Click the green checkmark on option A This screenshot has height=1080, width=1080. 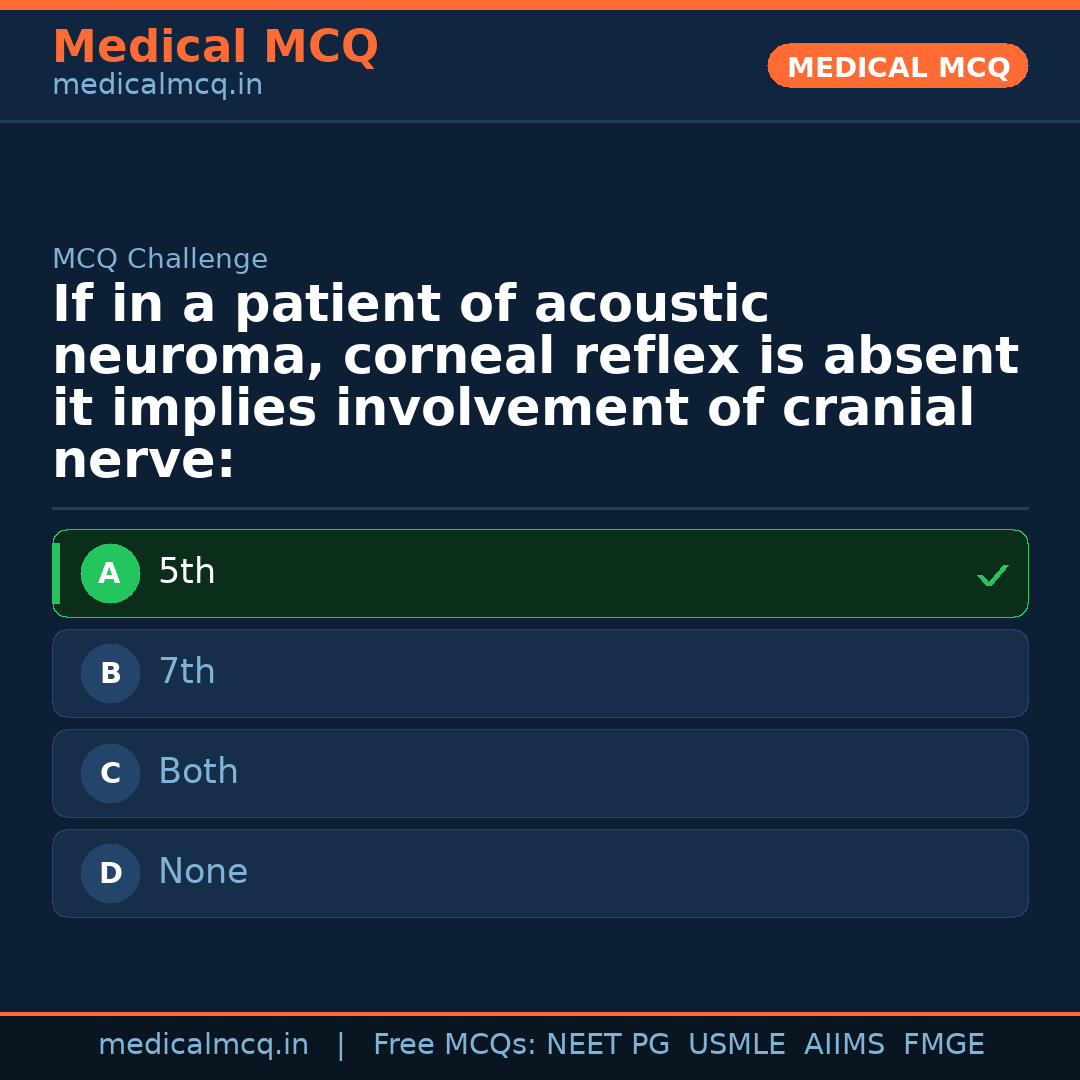(x=992, y=574)
